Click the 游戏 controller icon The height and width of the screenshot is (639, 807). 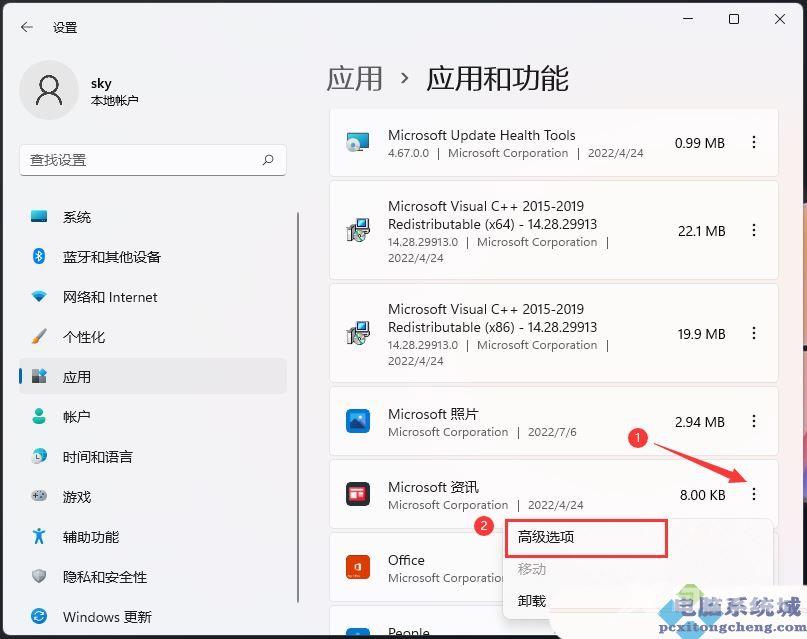click(39, 496)
